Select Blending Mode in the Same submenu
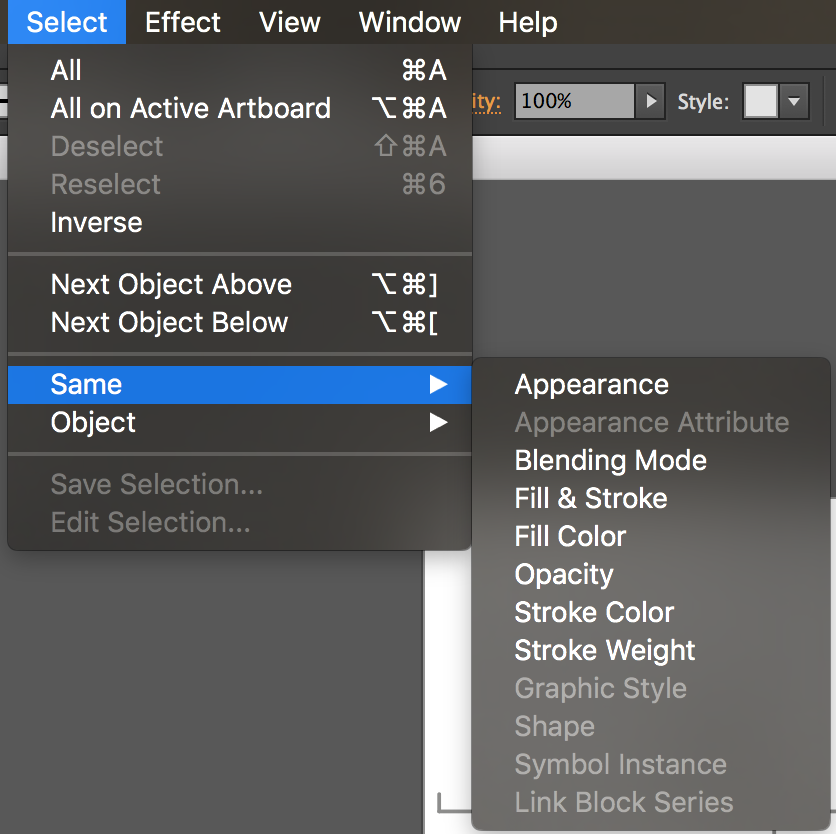The height and width of the screenshot is (834, 836). (x=610, y=460)
